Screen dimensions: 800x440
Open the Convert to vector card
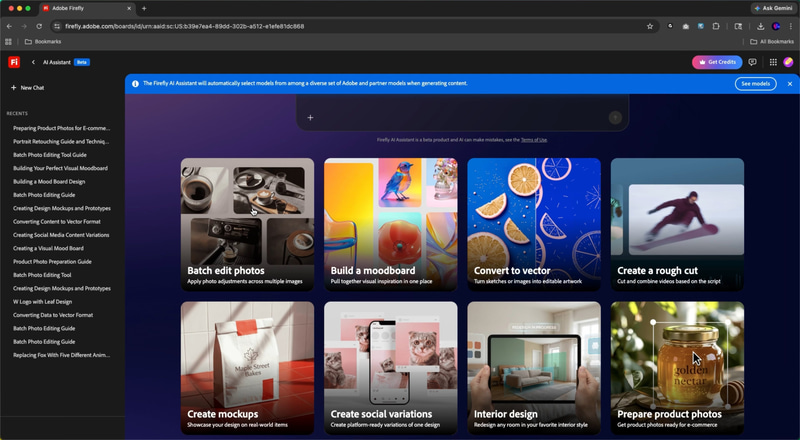(534, 225)
